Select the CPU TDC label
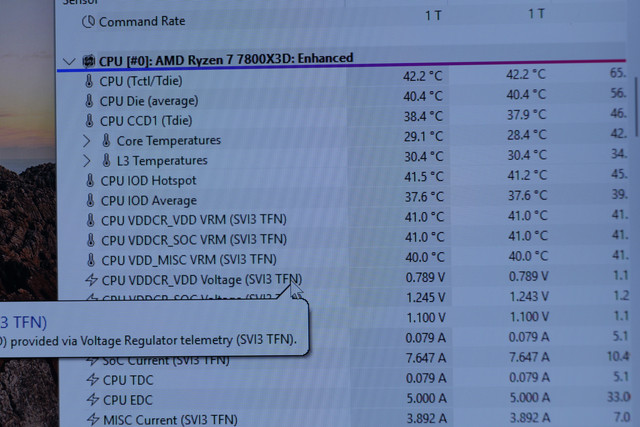The width and height of the screenshot is (640, 427). point(128,380)
